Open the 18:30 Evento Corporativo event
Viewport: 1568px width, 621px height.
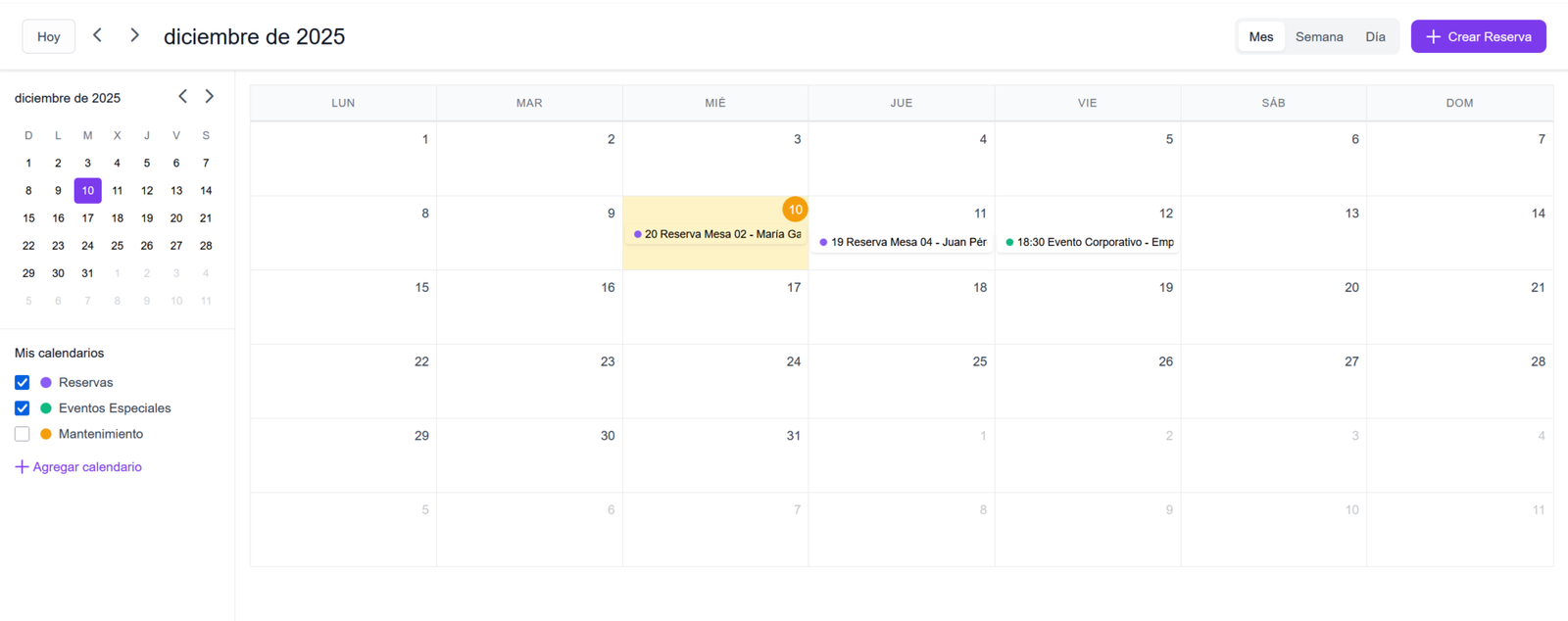coord(1088,242)
